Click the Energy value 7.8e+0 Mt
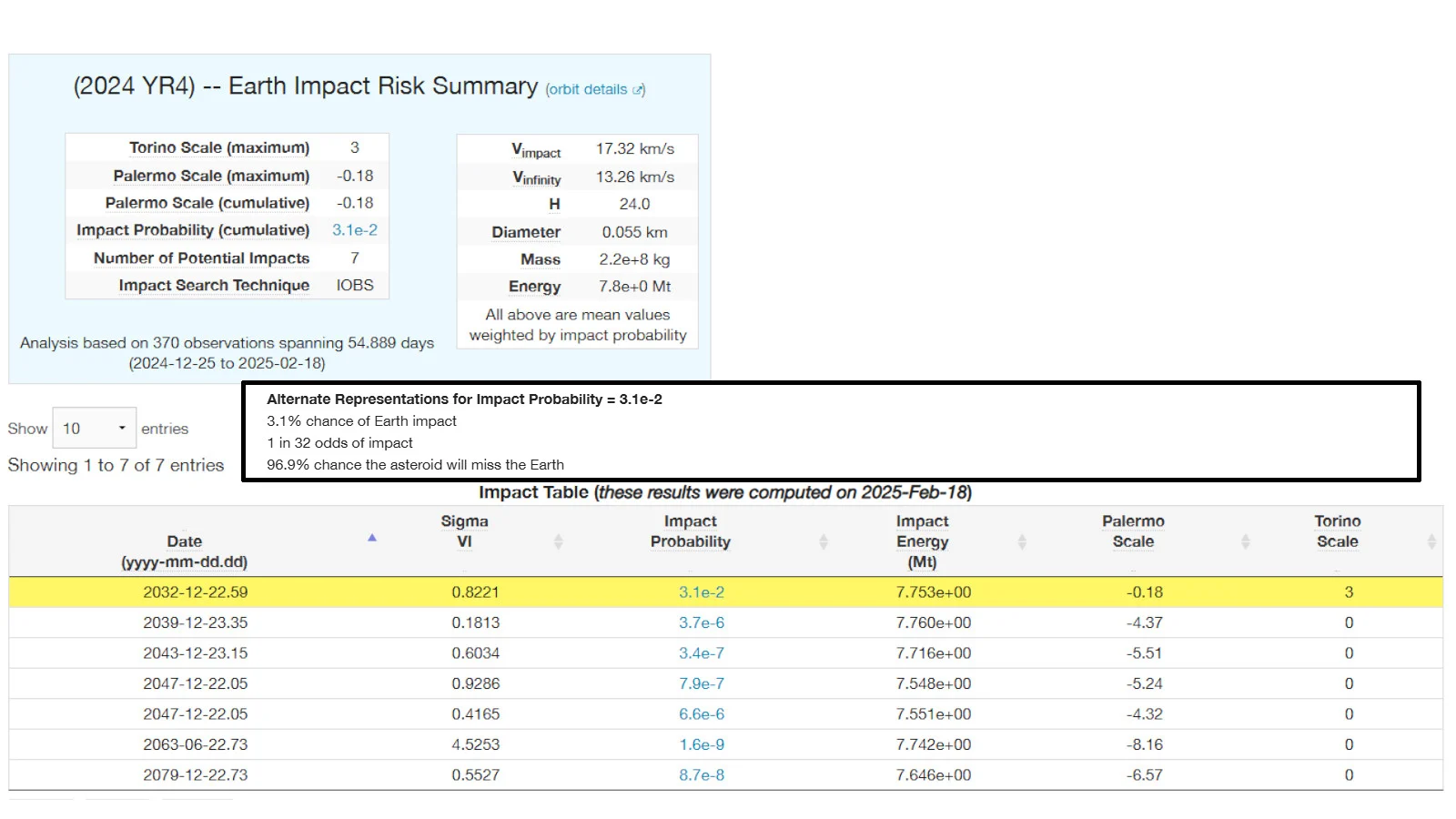 [x=635, y=287]
